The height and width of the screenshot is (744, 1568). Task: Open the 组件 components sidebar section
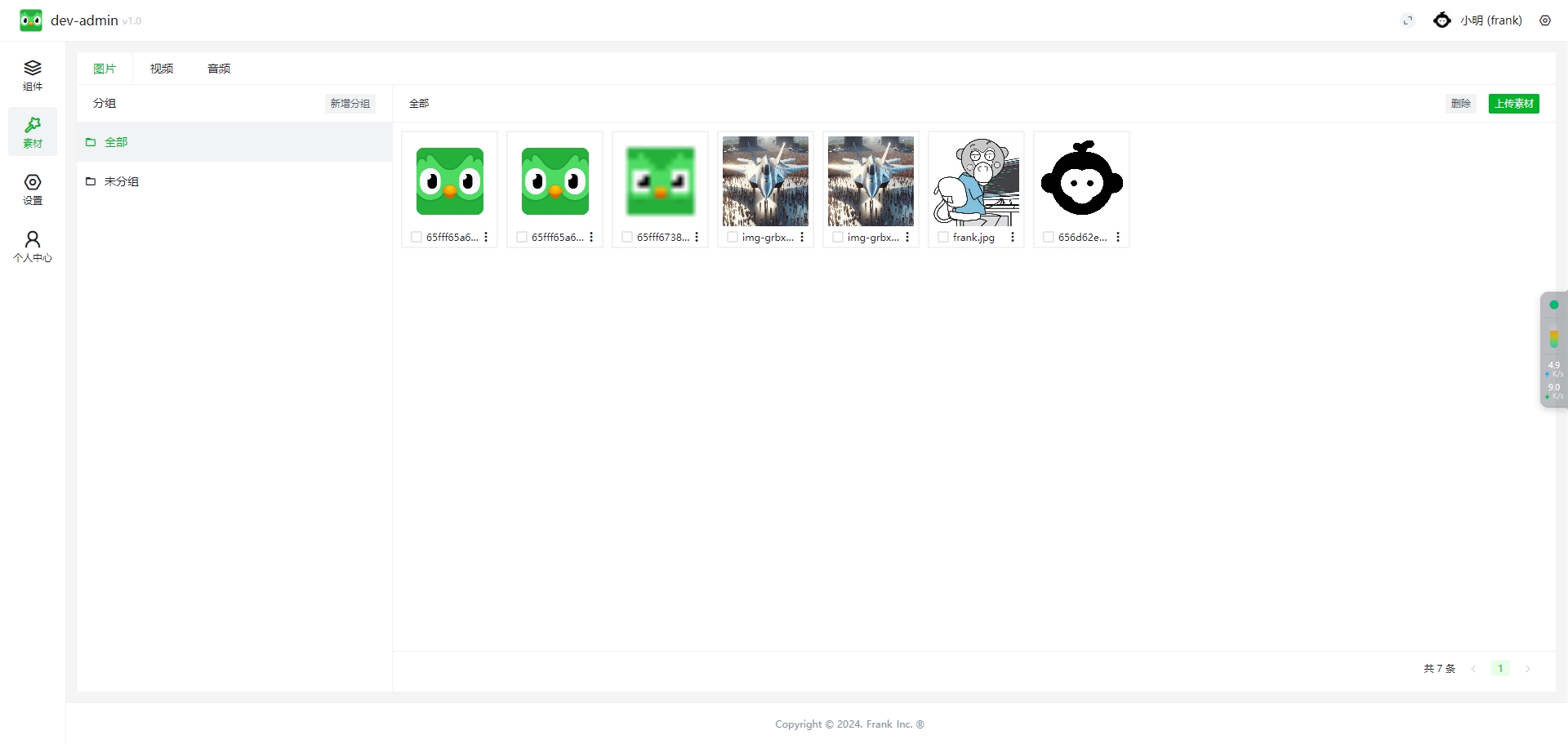(33, 75)
